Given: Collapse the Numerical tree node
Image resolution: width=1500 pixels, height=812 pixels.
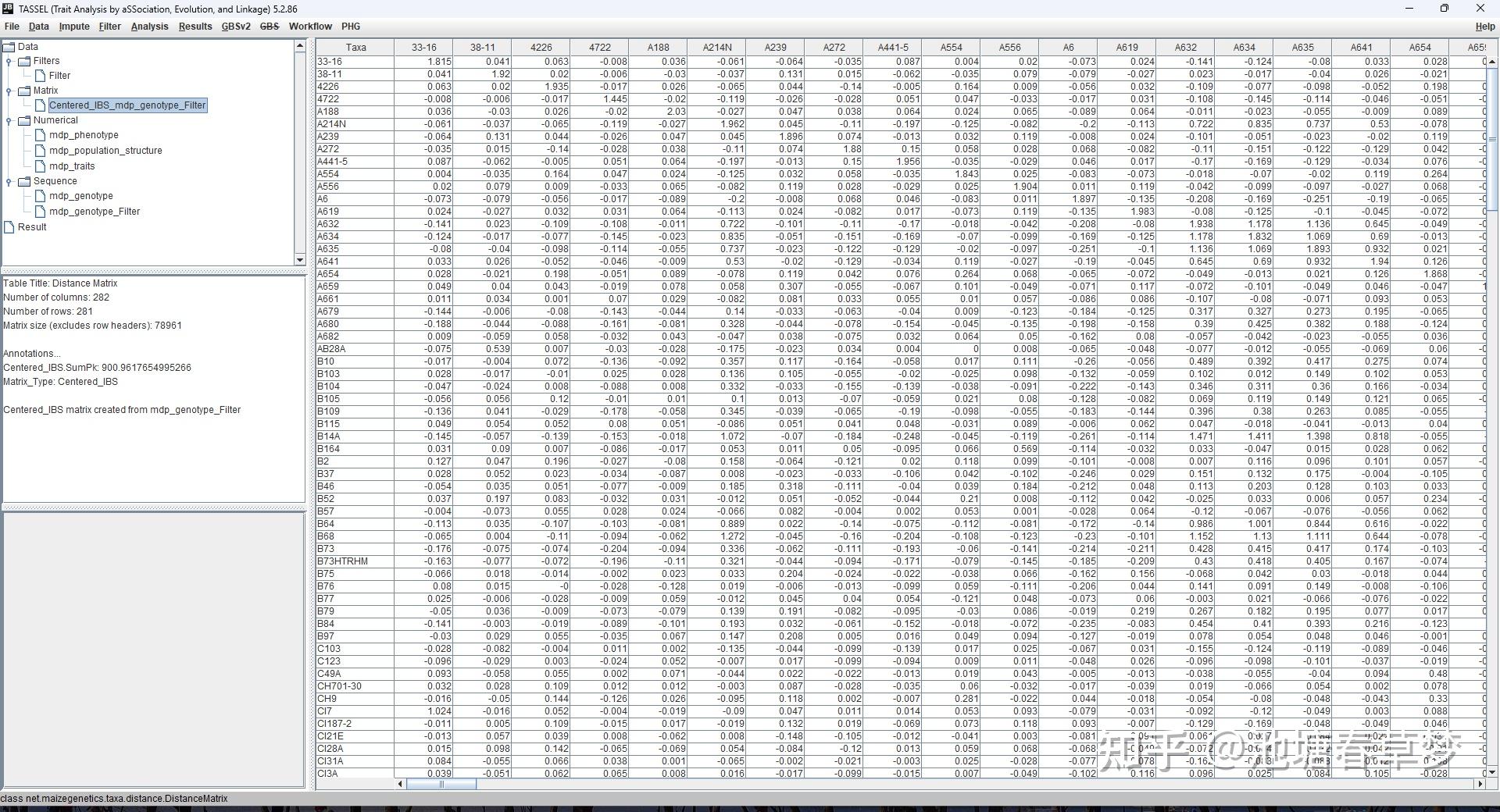Looking at the screenshot, I should [x=9, y=120].
